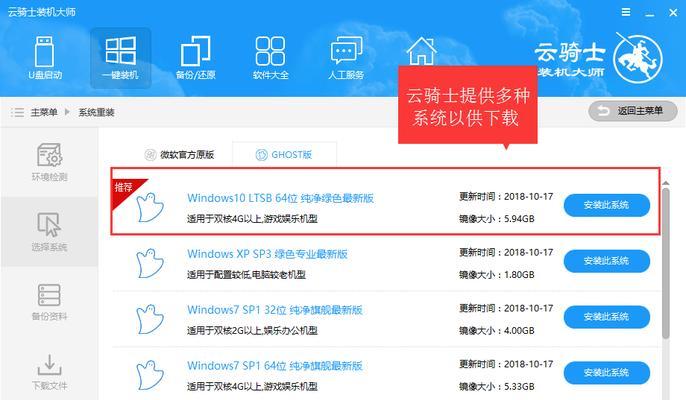The width and height of the screenshot is (686, 400).
Task: Open 备份/还原 from the top toolbar
Action: (x=196, y=58)
